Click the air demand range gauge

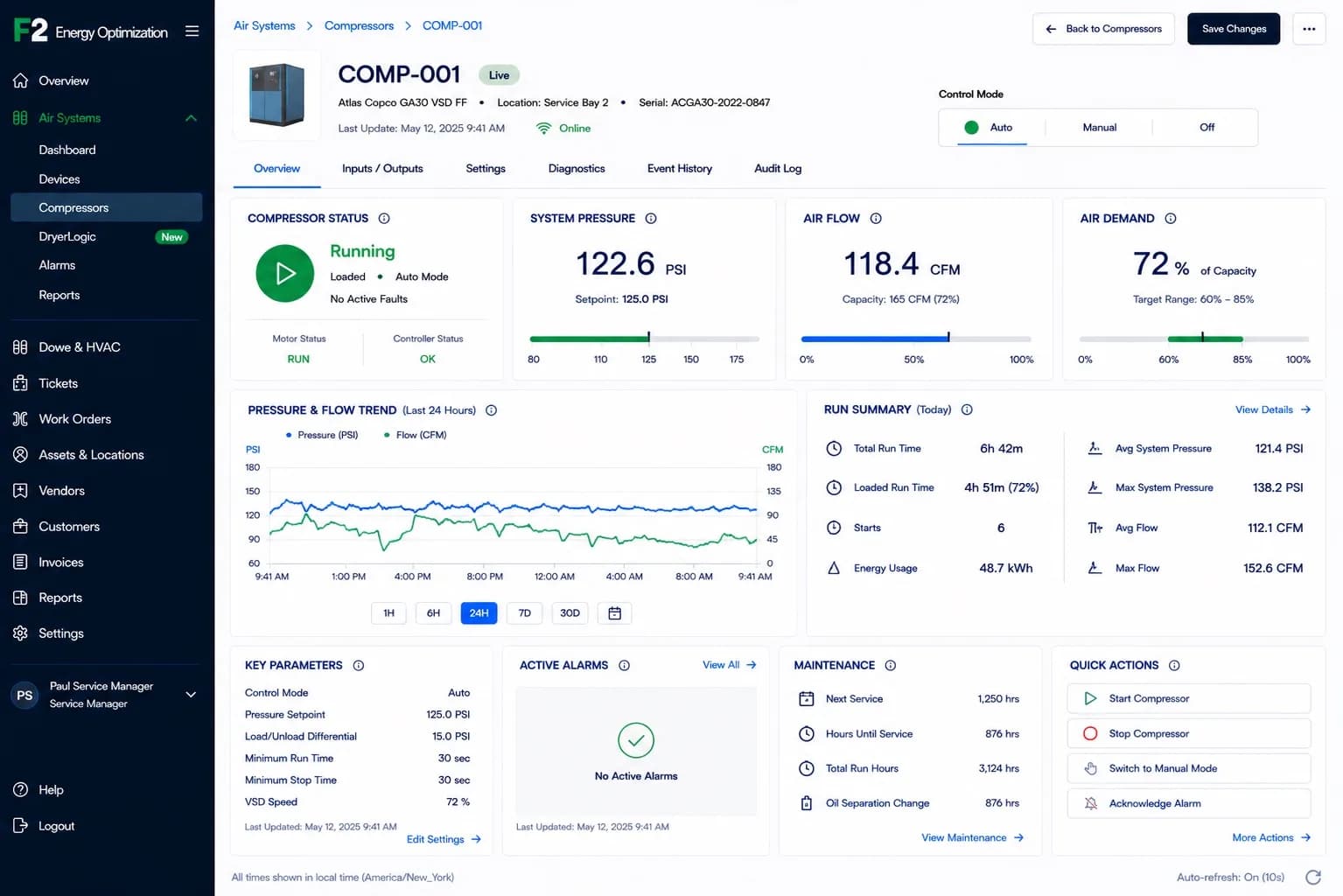(1194, 339)
